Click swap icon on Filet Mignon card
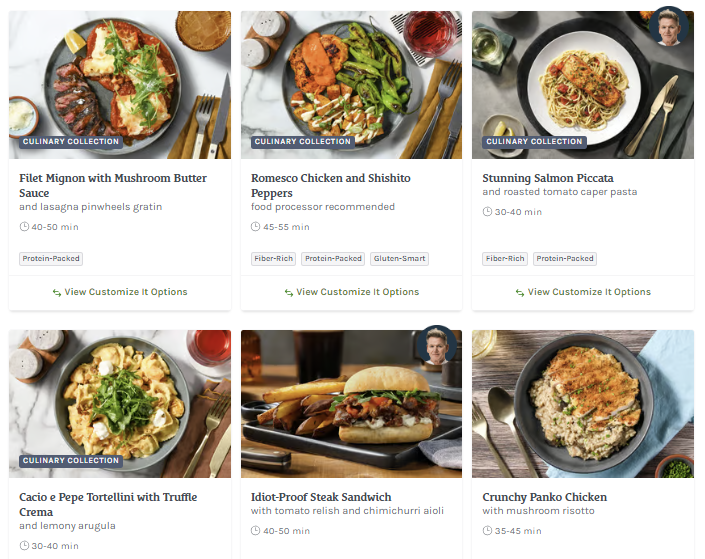This screenshot has width=705, height=559. pos(57,293)
